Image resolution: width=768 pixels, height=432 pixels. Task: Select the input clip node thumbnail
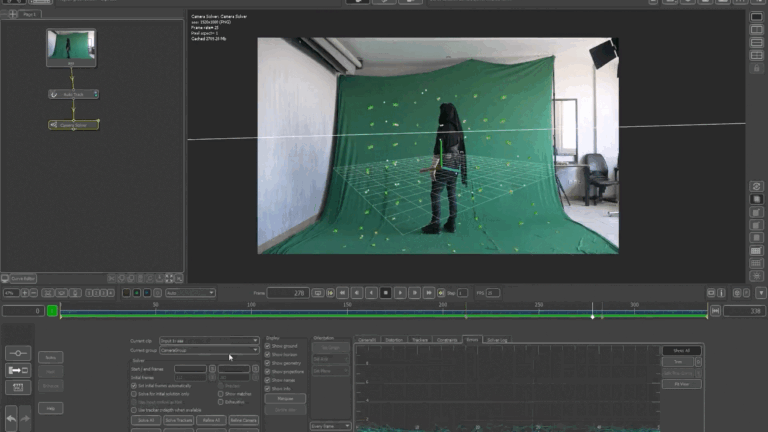[71, 47]
